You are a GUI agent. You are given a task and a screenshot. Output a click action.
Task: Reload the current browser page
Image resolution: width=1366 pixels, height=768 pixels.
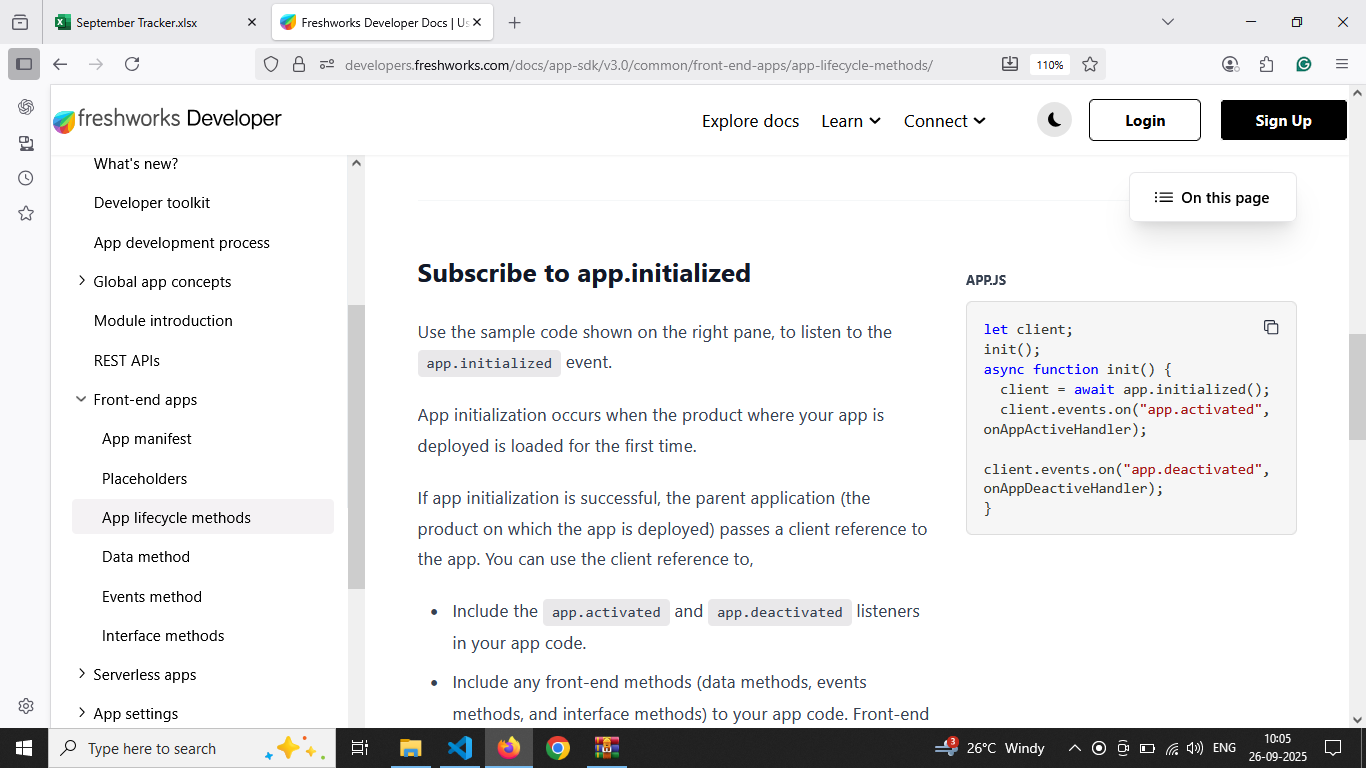pos(132,64)
